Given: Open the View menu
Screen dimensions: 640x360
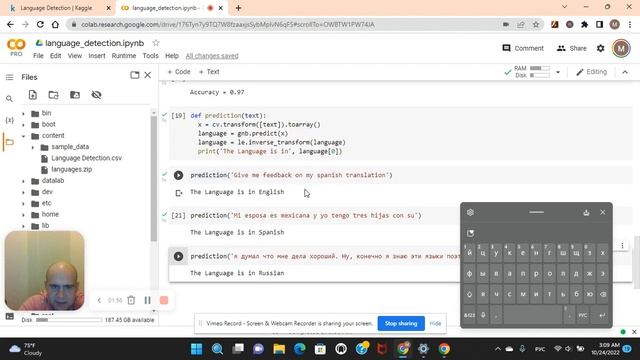Looking at the screenshot, I should click(x=75, y=56).
